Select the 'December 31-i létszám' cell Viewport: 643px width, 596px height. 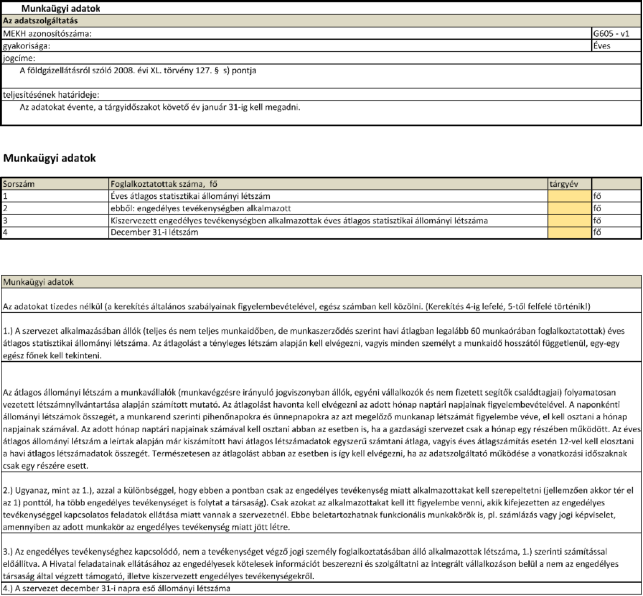328,233
